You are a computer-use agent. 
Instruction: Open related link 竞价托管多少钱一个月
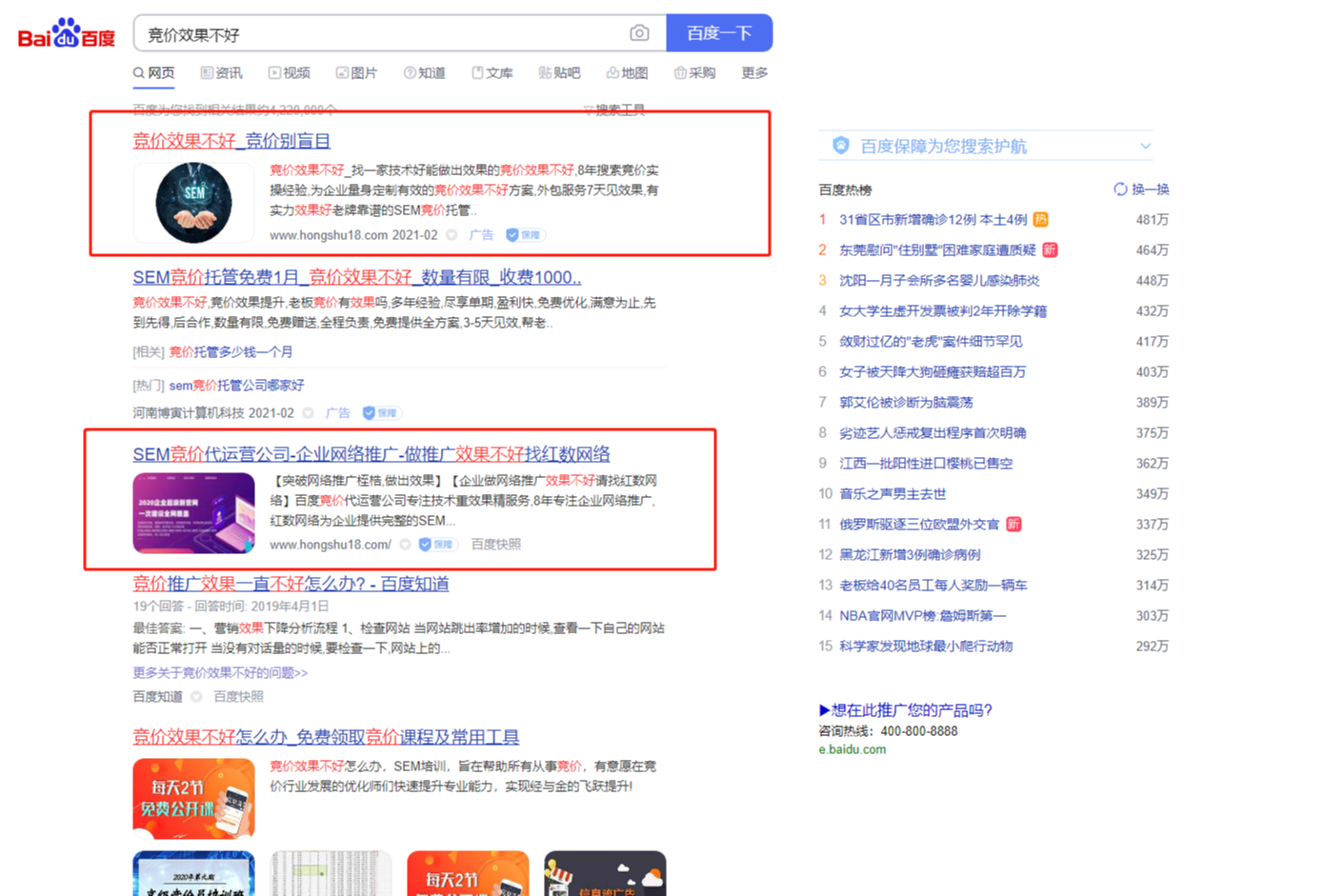tap(231, 352)
